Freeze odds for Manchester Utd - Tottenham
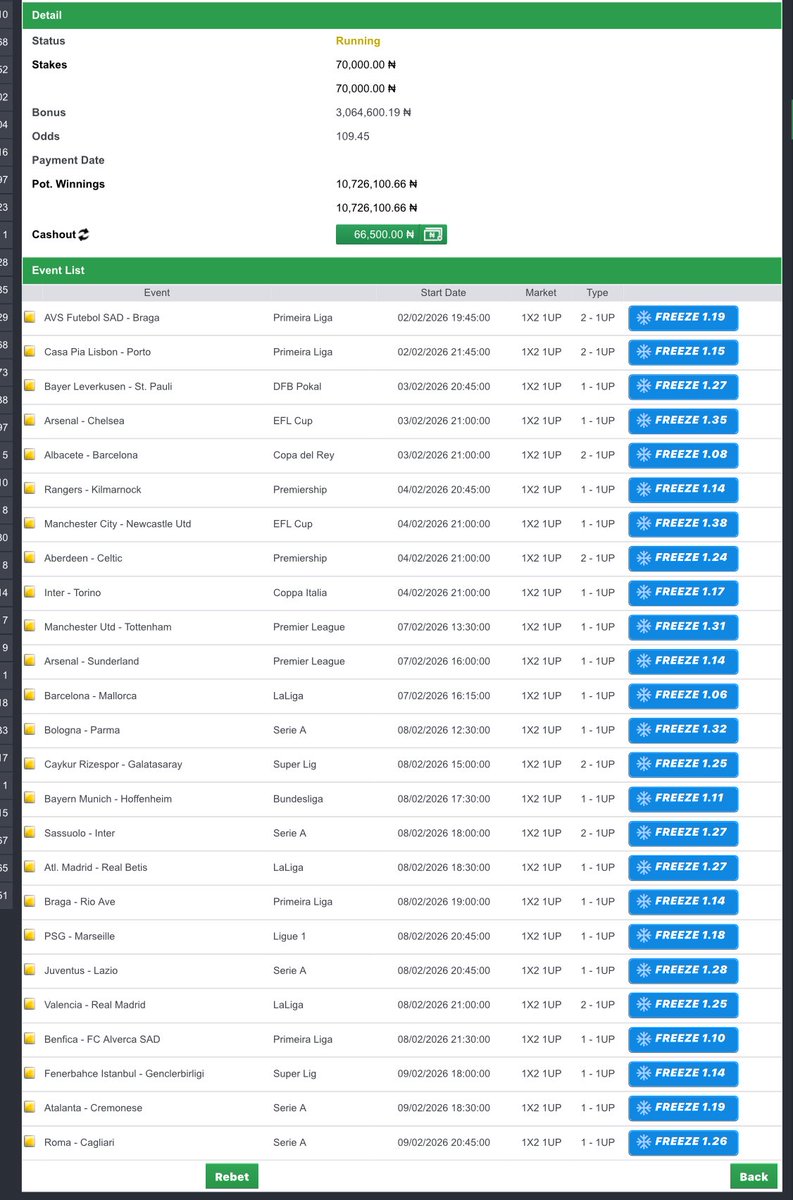Viewport: 793px width, 1200px height. tap(683, 627)
